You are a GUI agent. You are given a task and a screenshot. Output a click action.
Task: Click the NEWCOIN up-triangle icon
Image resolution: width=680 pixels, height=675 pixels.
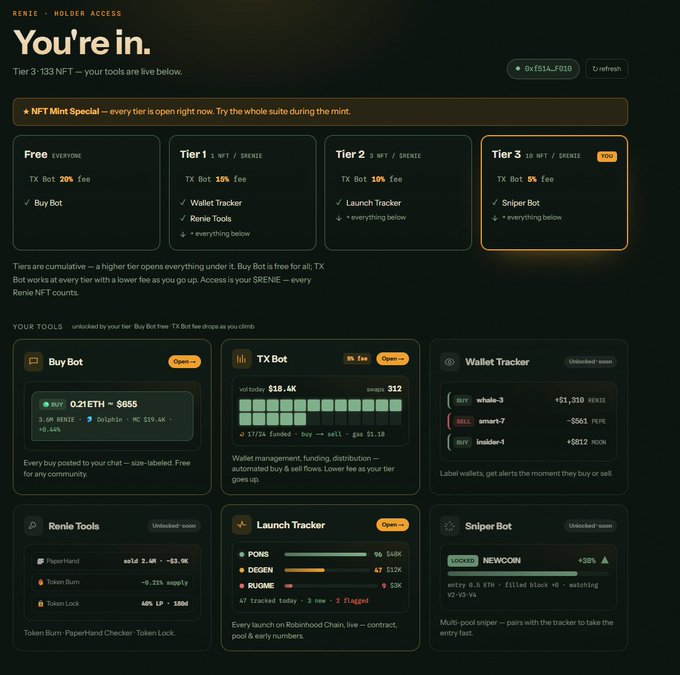point(605,560)
